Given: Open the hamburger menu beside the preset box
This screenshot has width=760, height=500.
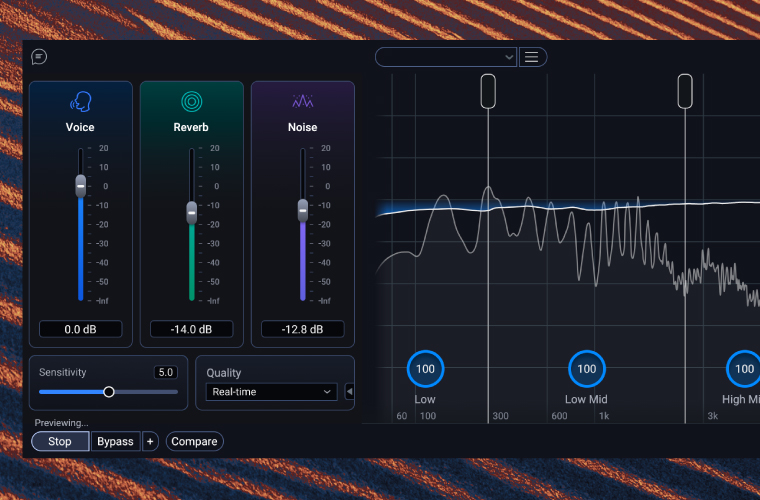Looking at the screenshot, I should pos(532,57).
